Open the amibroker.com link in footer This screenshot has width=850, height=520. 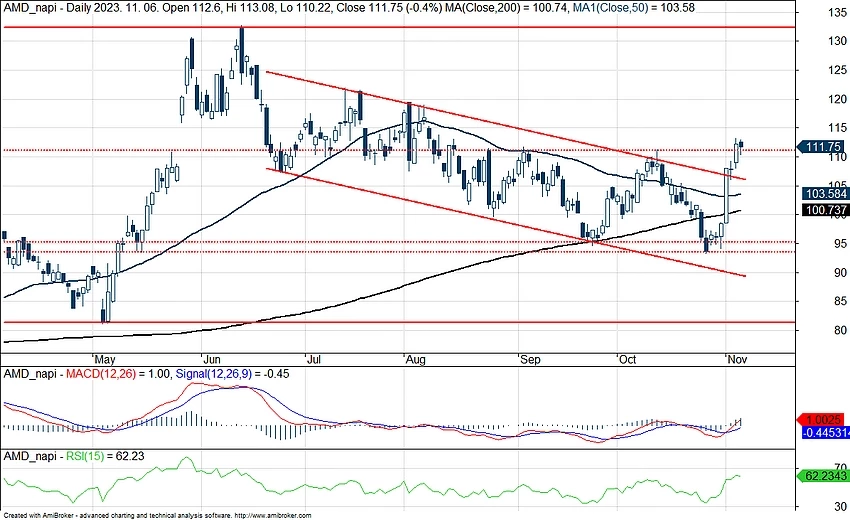273,516
